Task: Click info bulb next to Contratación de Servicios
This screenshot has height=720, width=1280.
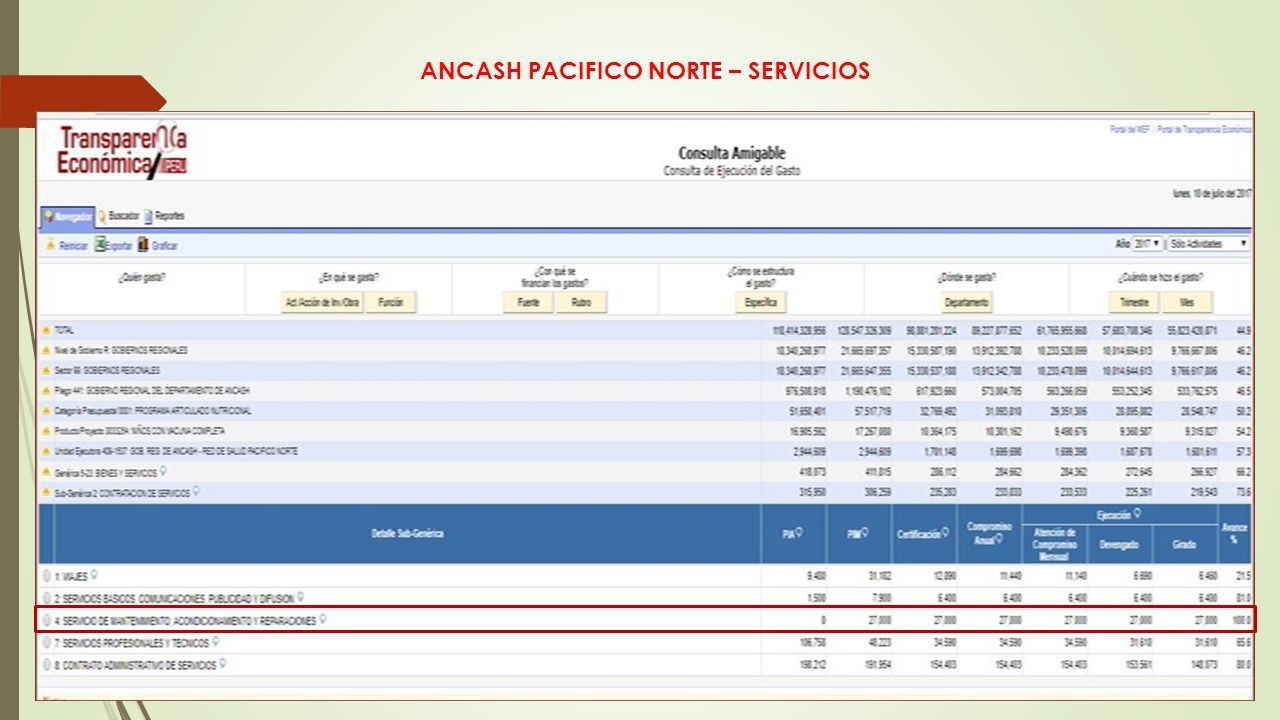Action: (x=197, y=491)
